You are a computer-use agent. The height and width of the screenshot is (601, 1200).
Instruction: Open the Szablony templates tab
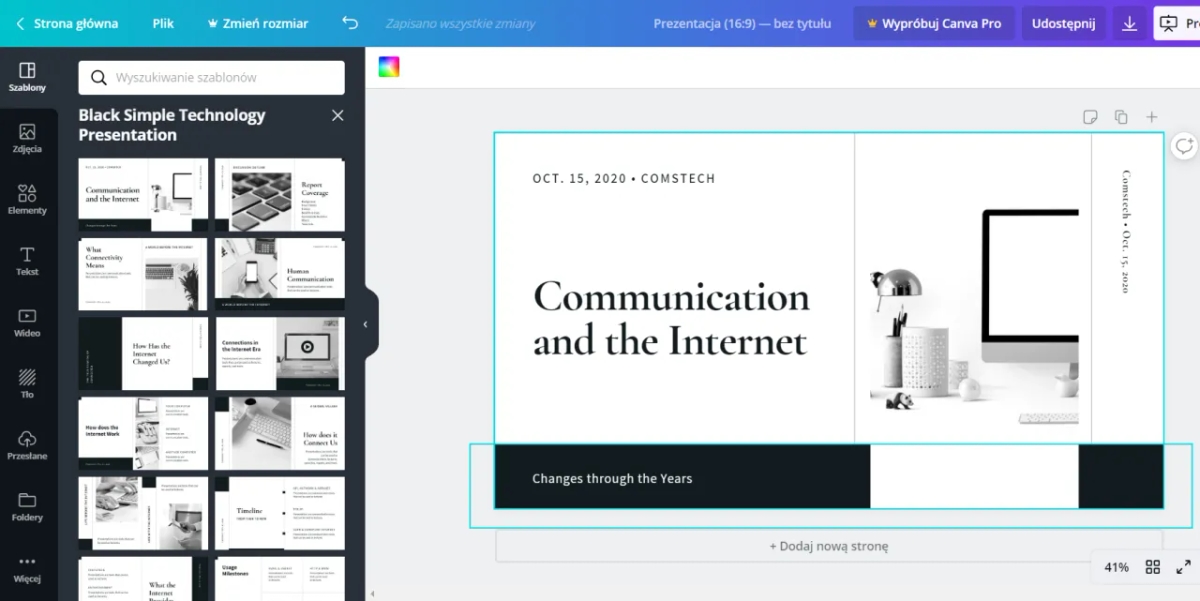(x=27, y=77)
